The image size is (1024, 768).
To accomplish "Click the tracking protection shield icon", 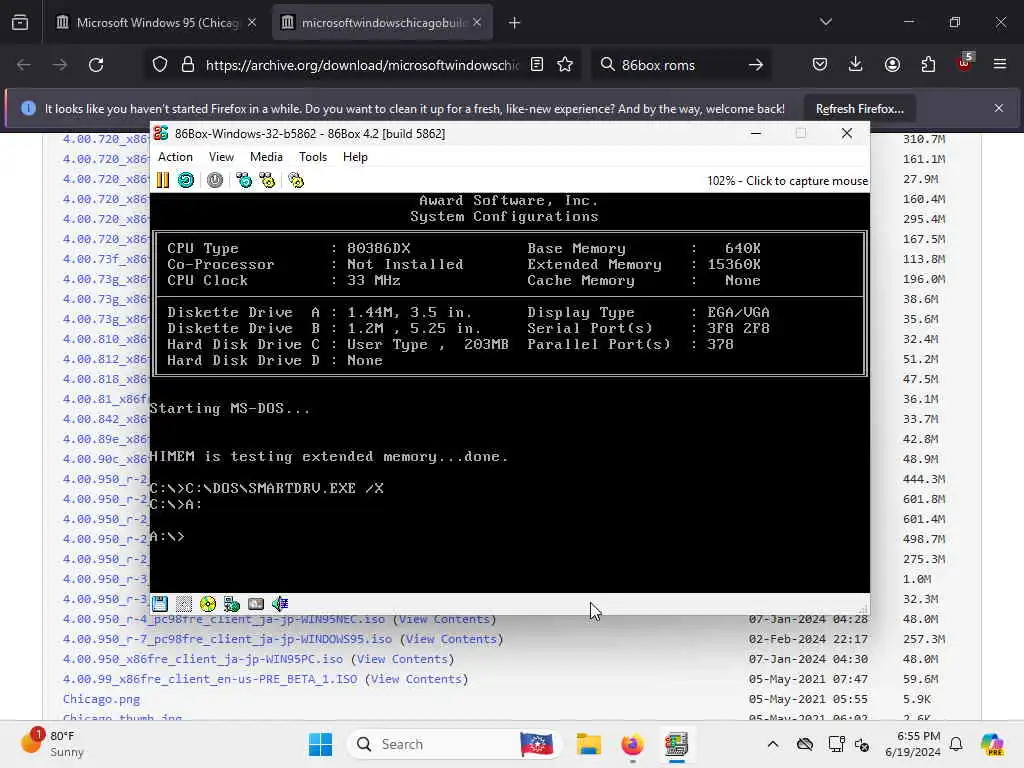I will pos(160,65).
